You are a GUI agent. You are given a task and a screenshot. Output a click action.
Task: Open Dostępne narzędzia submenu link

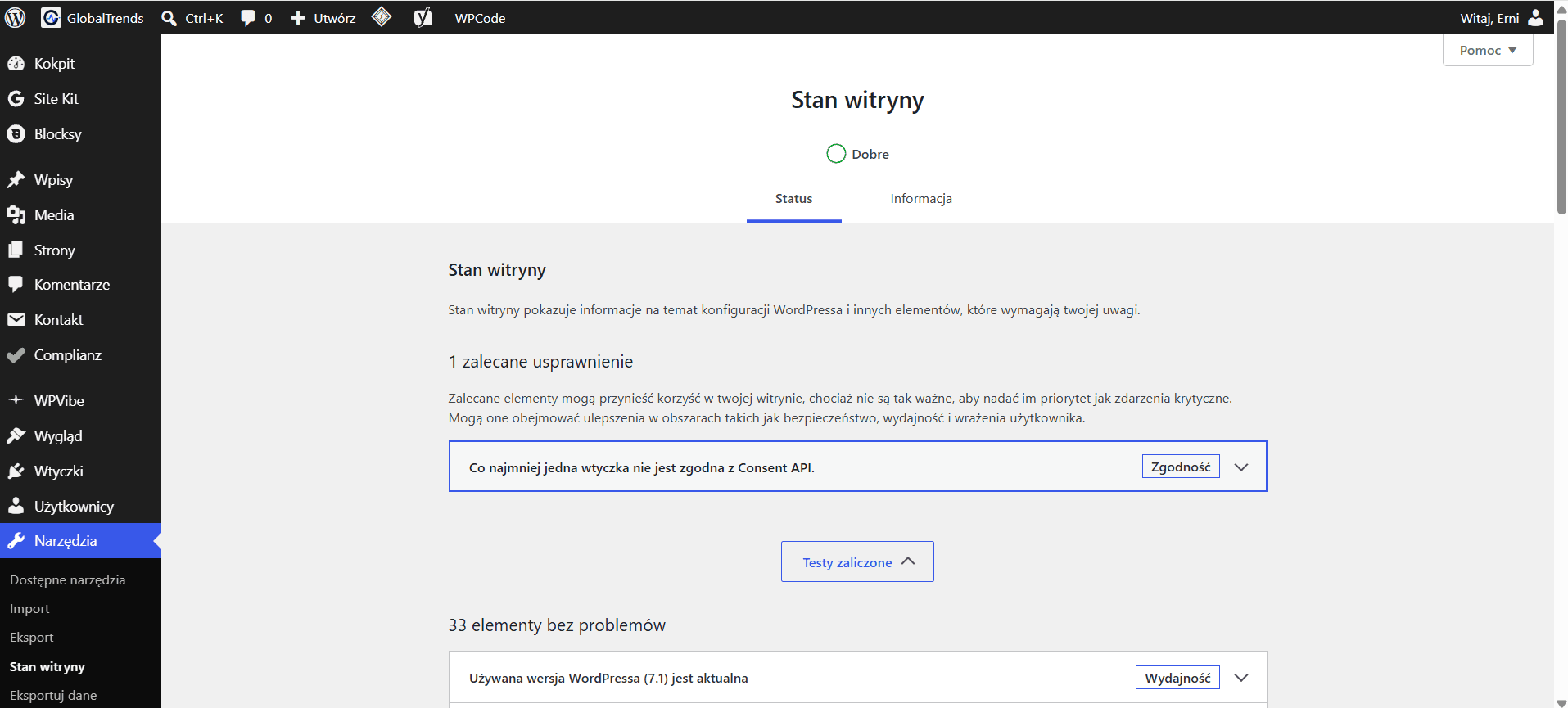[67, 579]
